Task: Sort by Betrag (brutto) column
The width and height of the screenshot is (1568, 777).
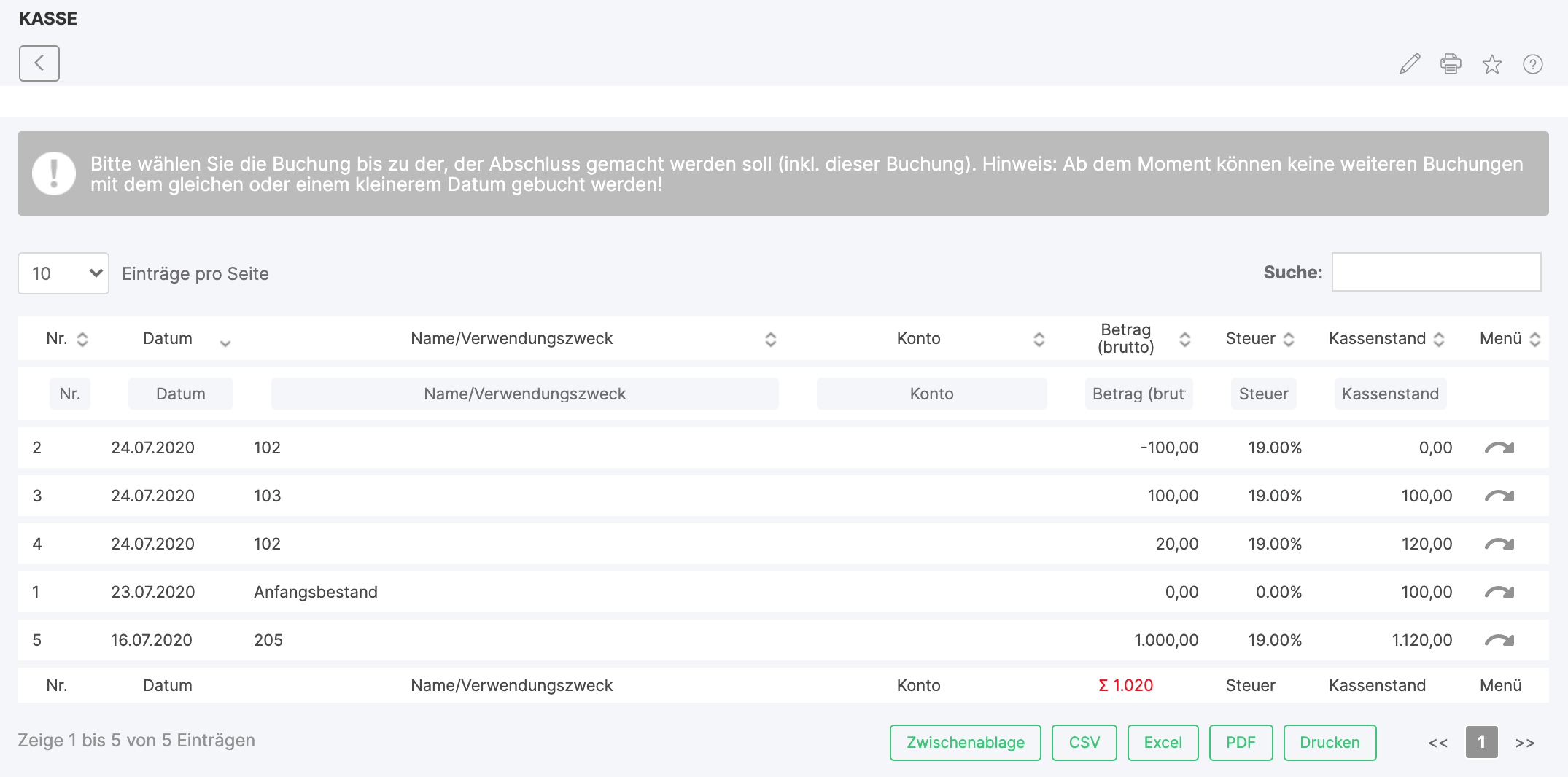Action: pos(1126,339)
